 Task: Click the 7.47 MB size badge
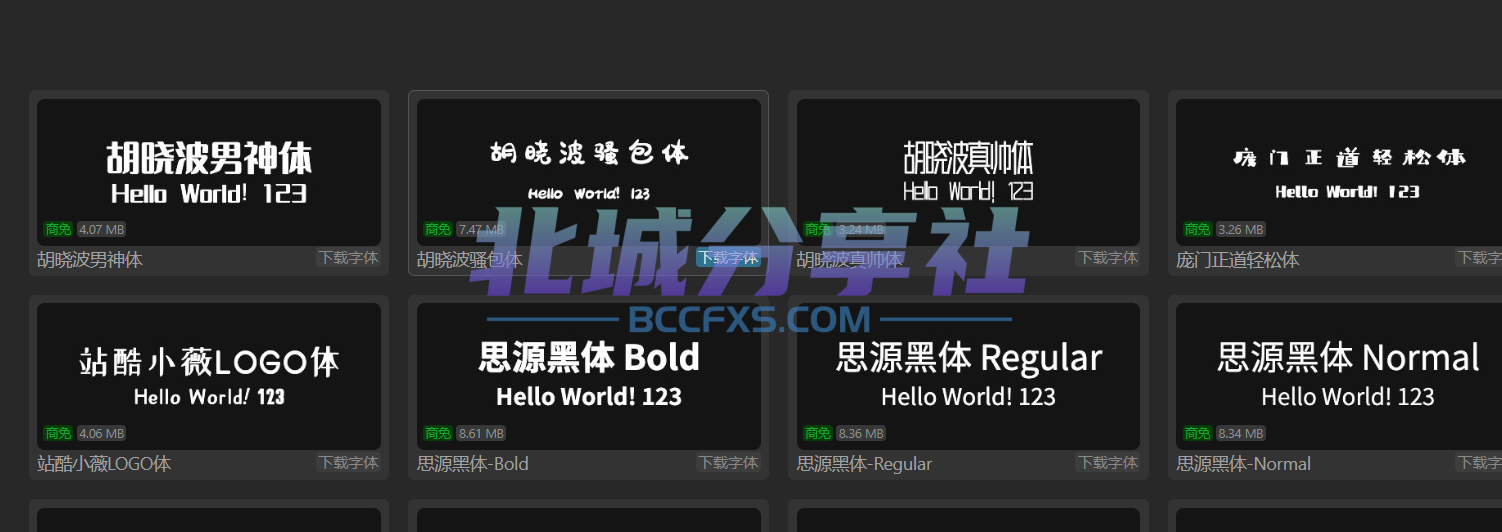[482, 229]
